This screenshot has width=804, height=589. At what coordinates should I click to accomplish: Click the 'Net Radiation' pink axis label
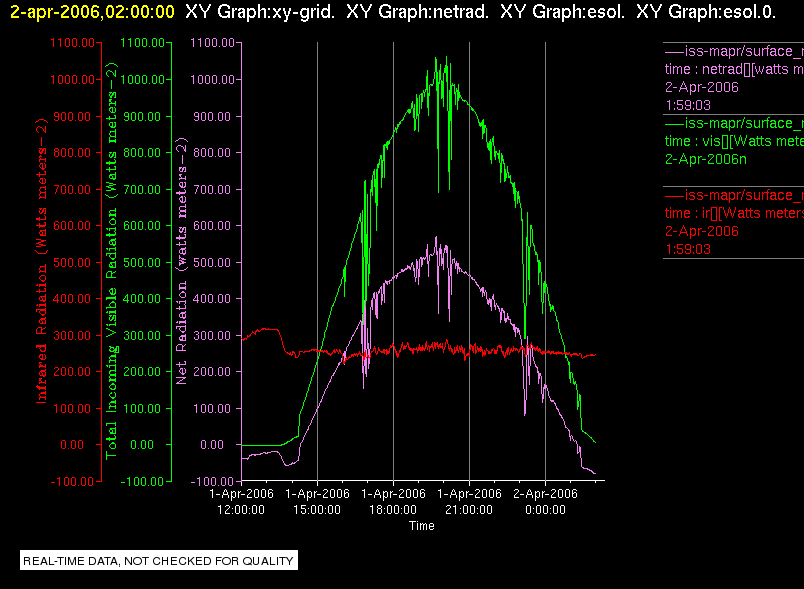(x=182, y=261)
